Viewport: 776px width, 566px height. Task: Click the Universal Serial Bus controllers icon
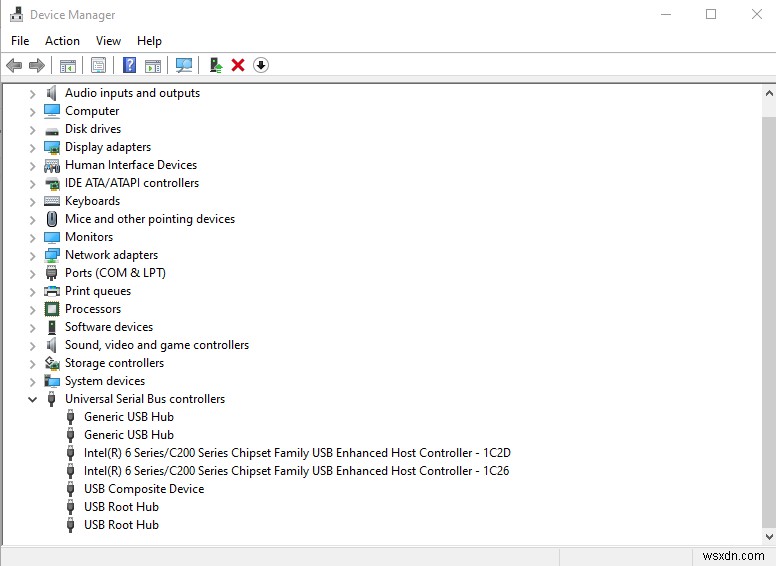[51, 399]
